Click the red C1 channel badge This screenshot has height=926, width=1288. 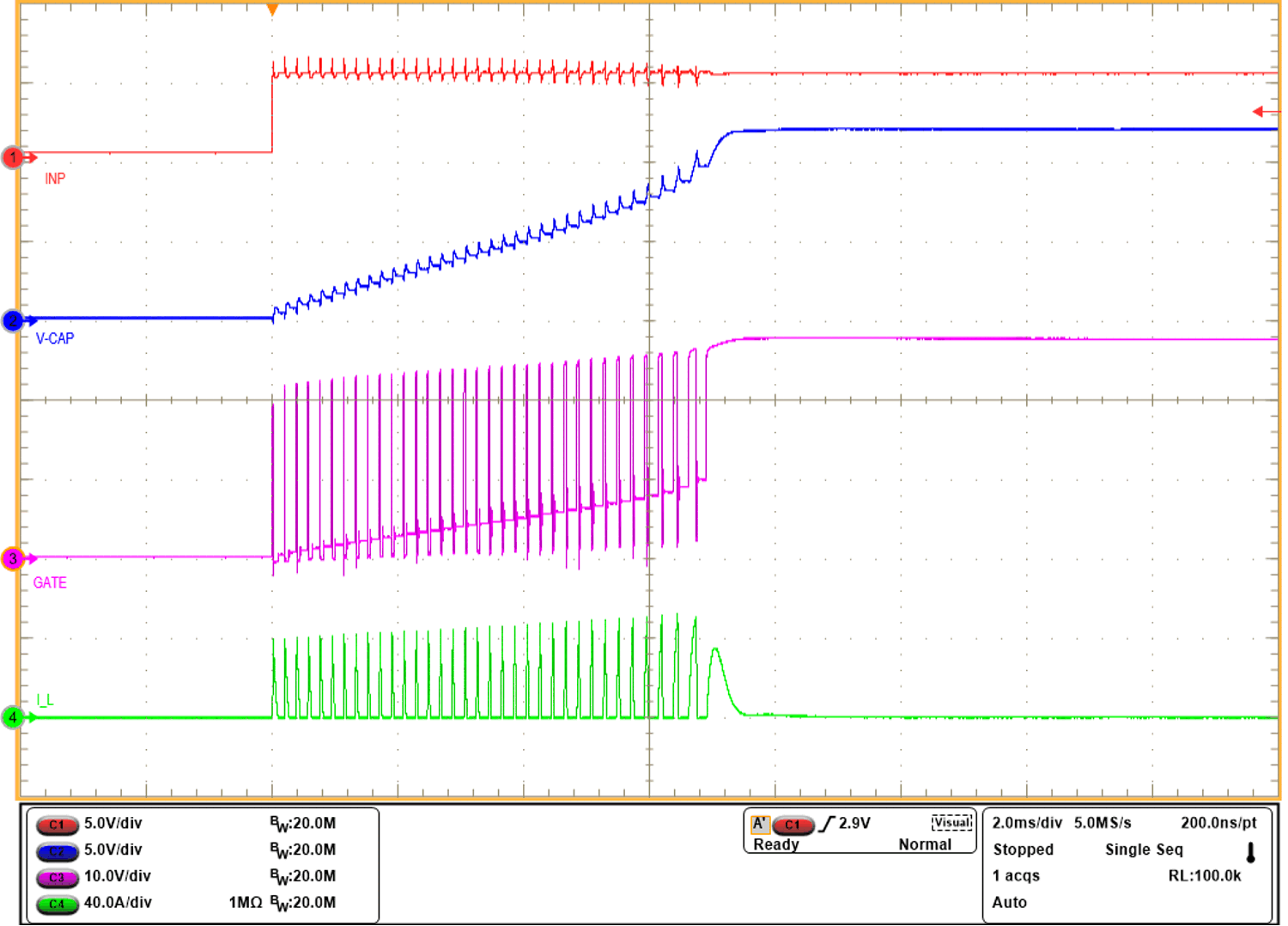click(x=57, y=825)
